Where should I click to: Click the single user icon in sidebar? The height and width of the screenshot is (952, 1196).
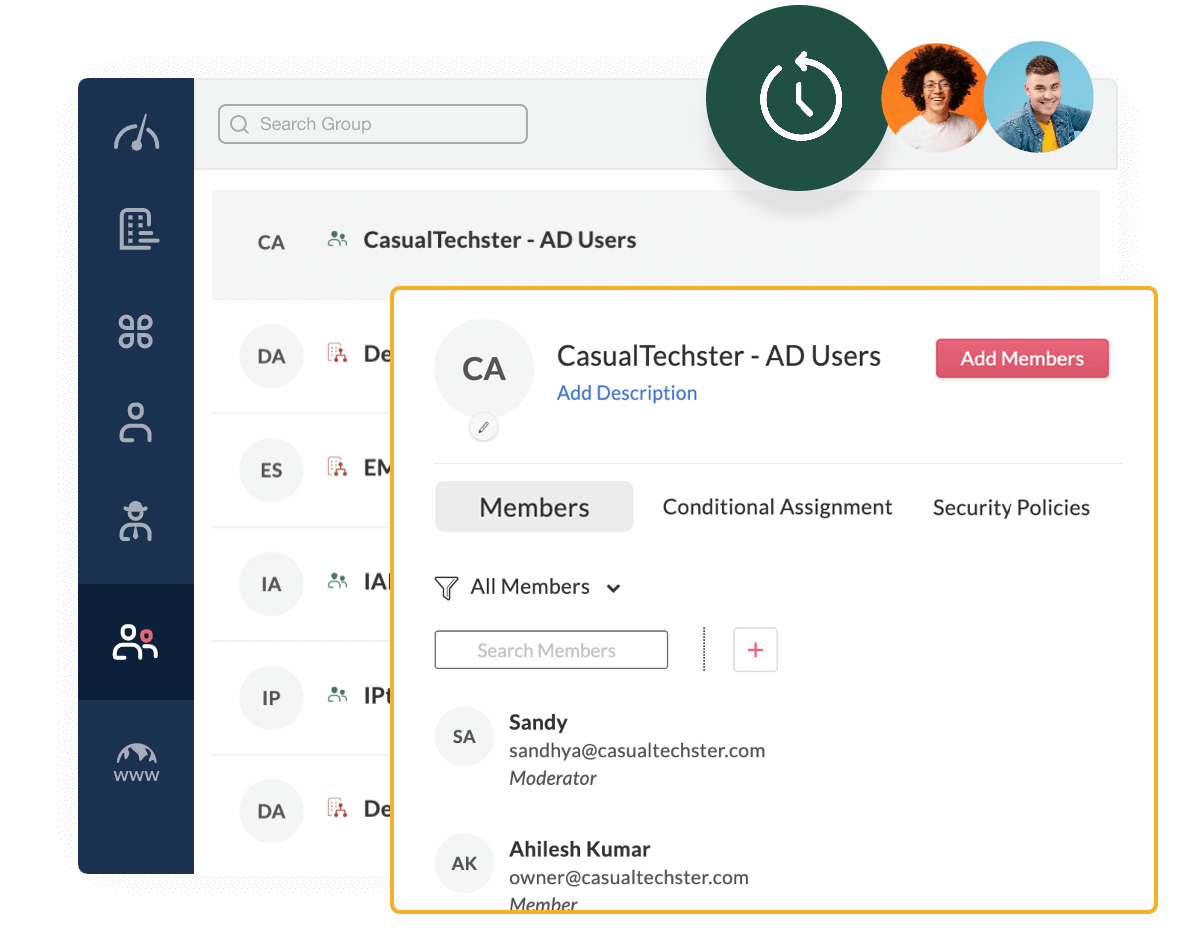coord(136,423)
